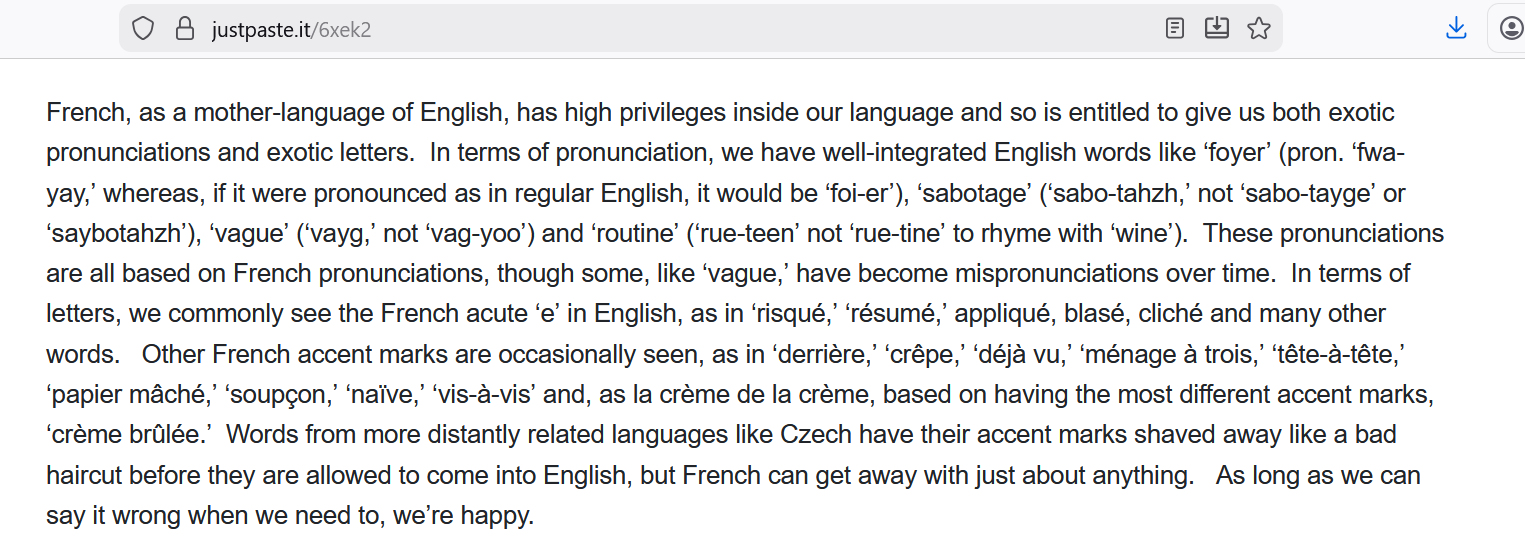Click the install/save page icon in address bar
The height and width of the screenshot is (545, 1525).
pos(1216,28)
